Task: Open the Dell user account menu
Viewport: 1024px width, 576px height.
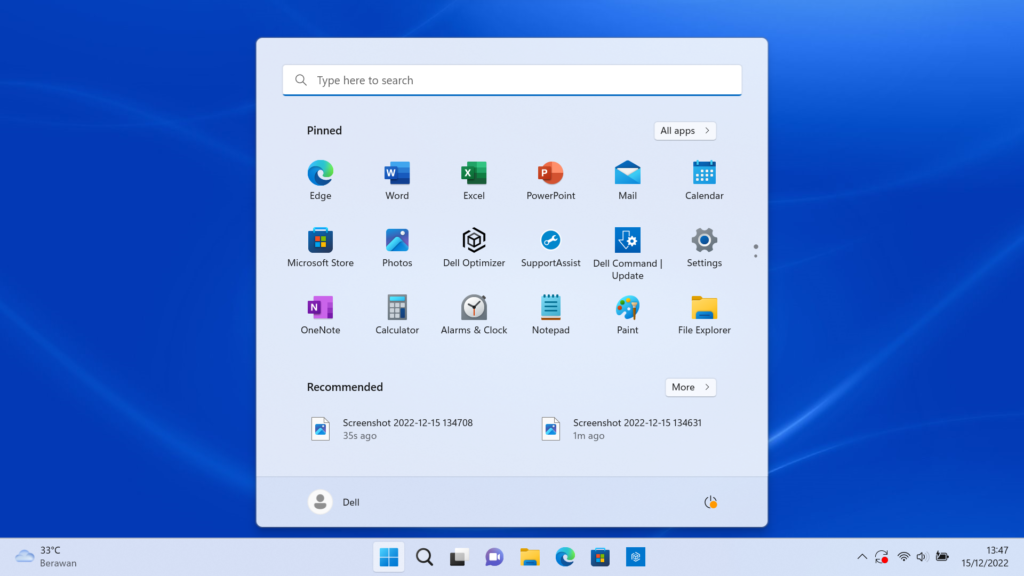Action: coord(334,502)
